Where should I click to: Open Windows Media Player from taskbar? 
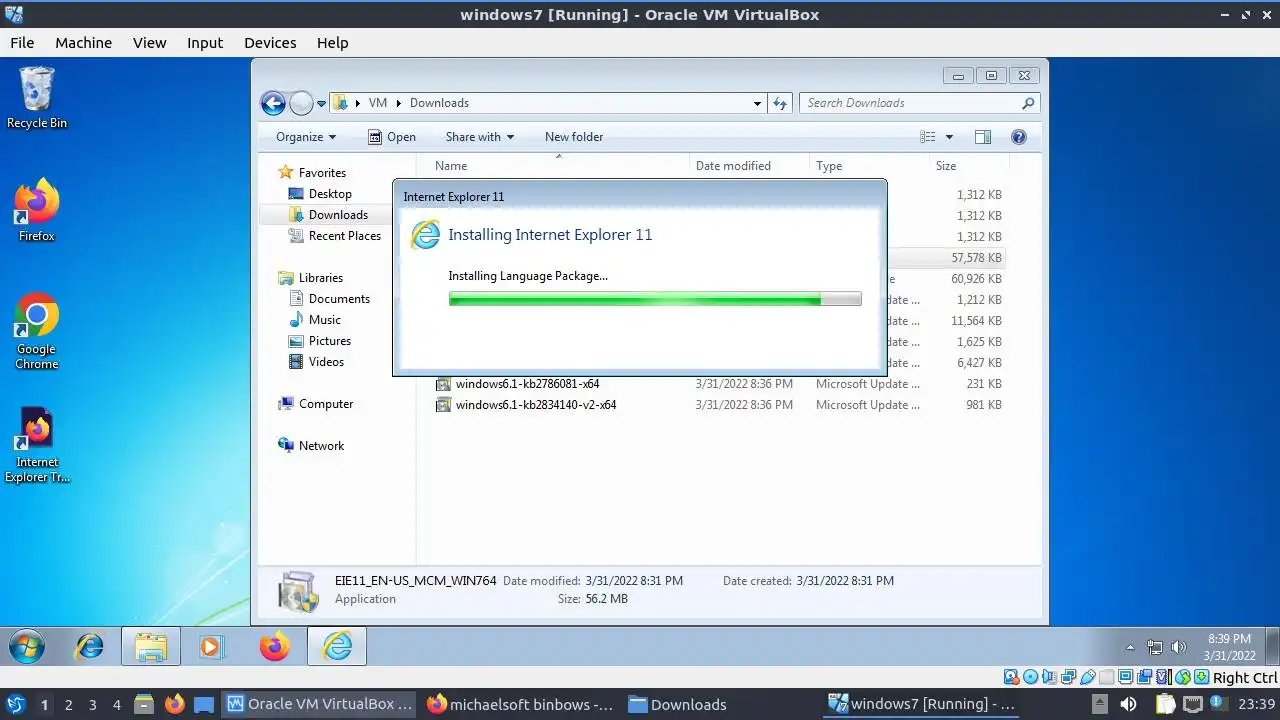(211, 647)
